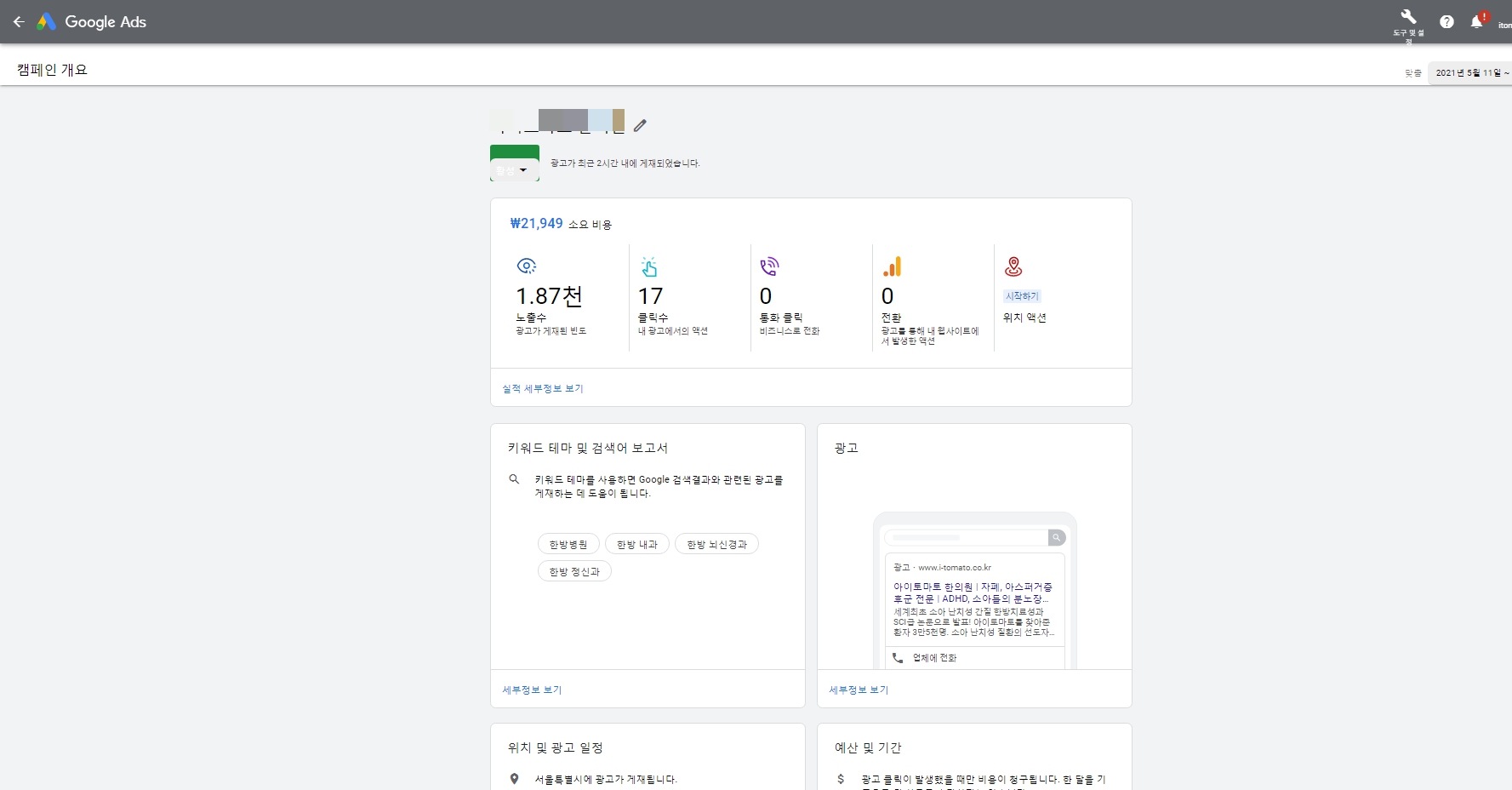
Task: Open 실적 세부정보 보기 link
Action: click(x=543, y=388)
